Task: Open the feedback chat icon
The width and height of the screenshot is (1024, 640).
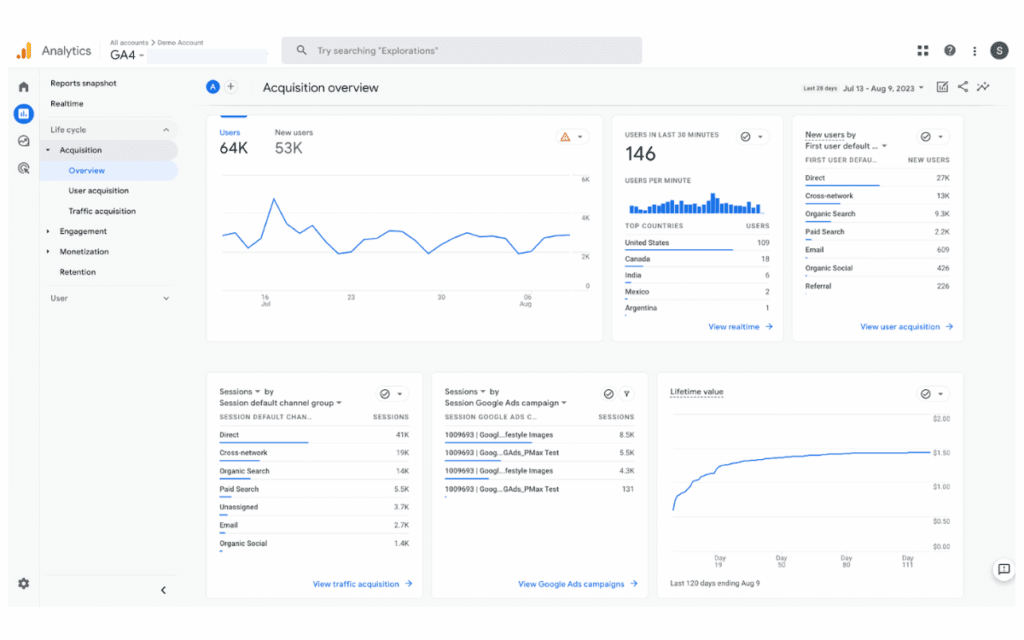Action: click(x=1003, y=569)
